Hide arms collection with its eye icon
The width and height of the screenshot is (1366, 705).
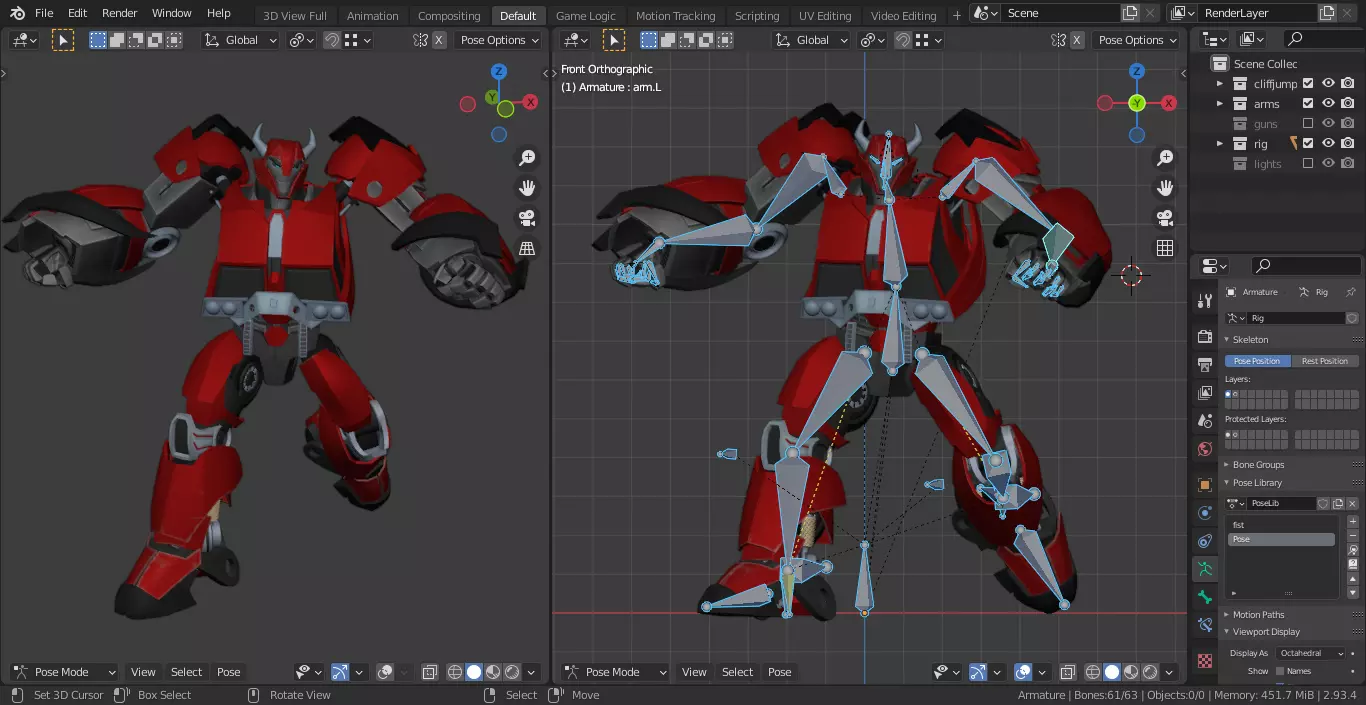tap(1329, 104)
